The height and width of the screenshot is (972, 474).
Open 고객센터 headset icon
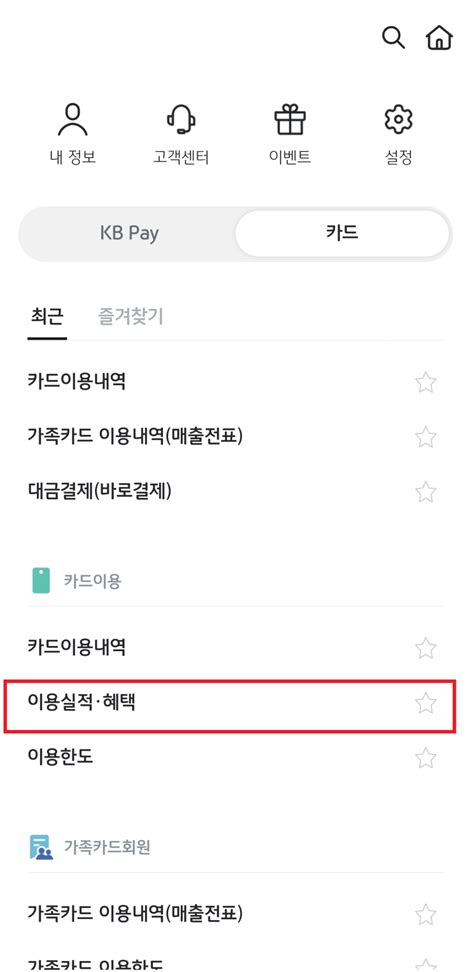[x=181, y=120]
